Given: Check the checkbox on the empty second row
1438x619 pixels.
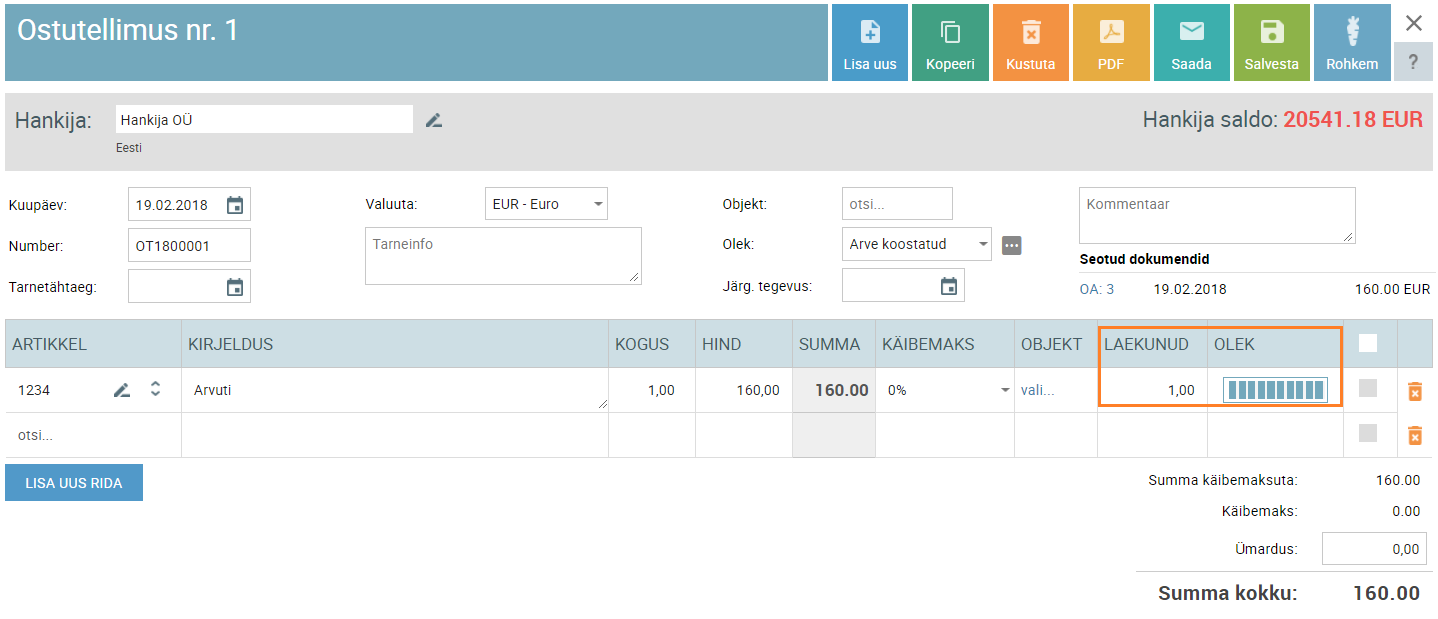Looking at the screenshot, I should point(1368,433).
